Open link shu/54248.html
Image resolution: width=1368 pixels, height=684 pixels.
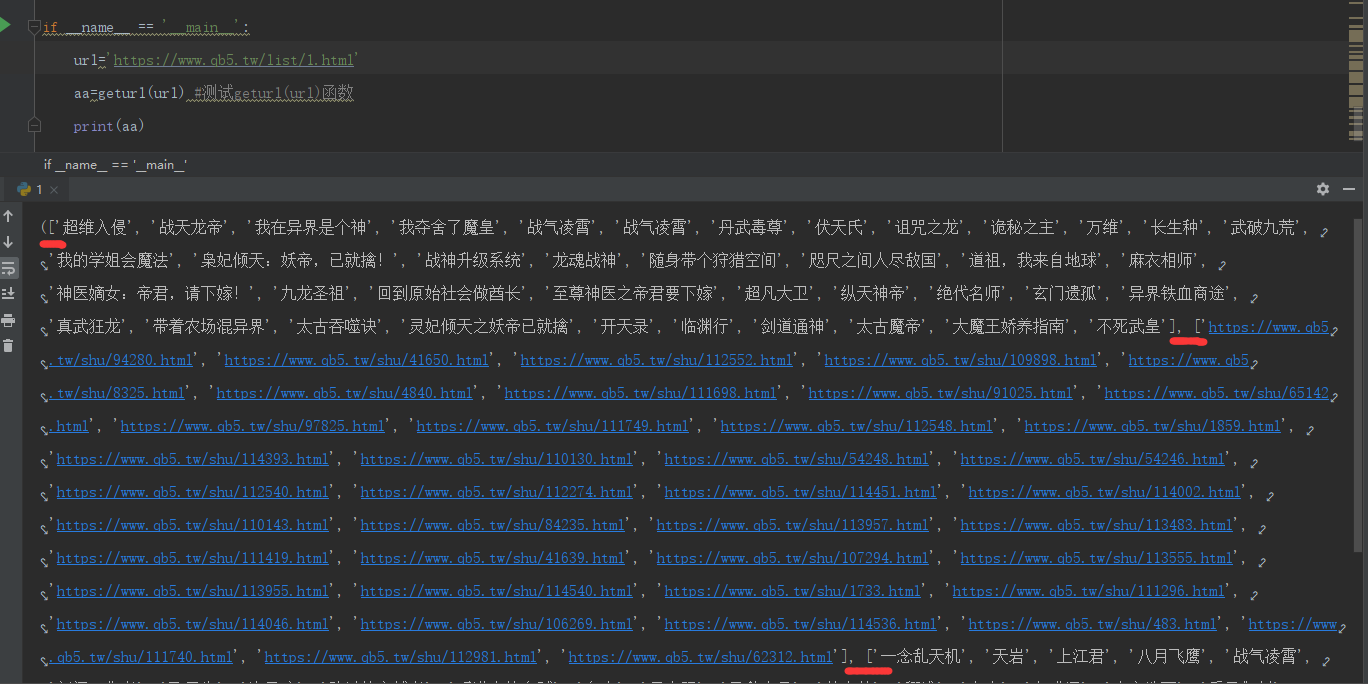point(797,459)
